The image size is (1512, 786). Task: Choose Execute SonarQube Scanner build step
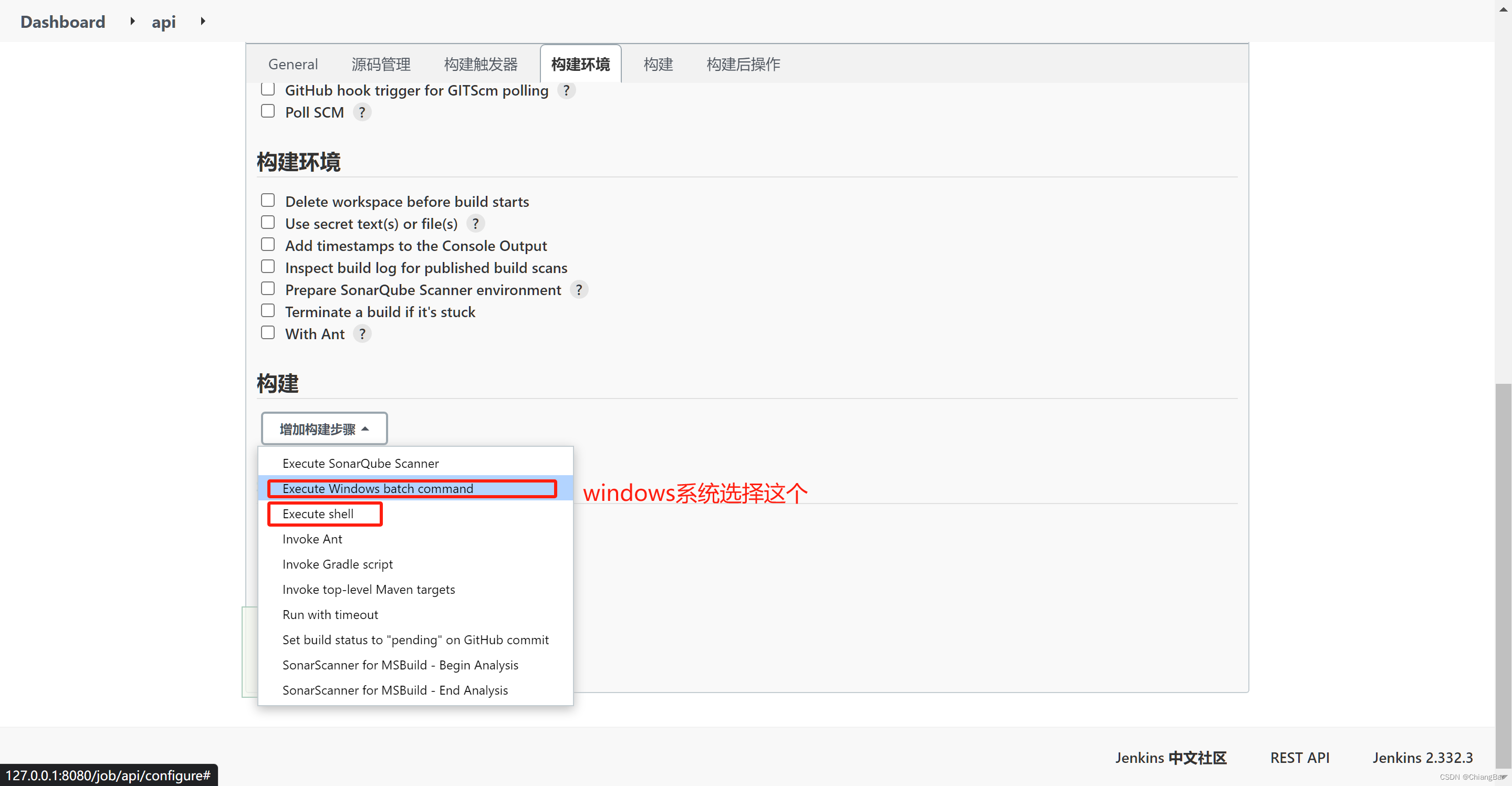pyautogui.click(x=415, y=463)
